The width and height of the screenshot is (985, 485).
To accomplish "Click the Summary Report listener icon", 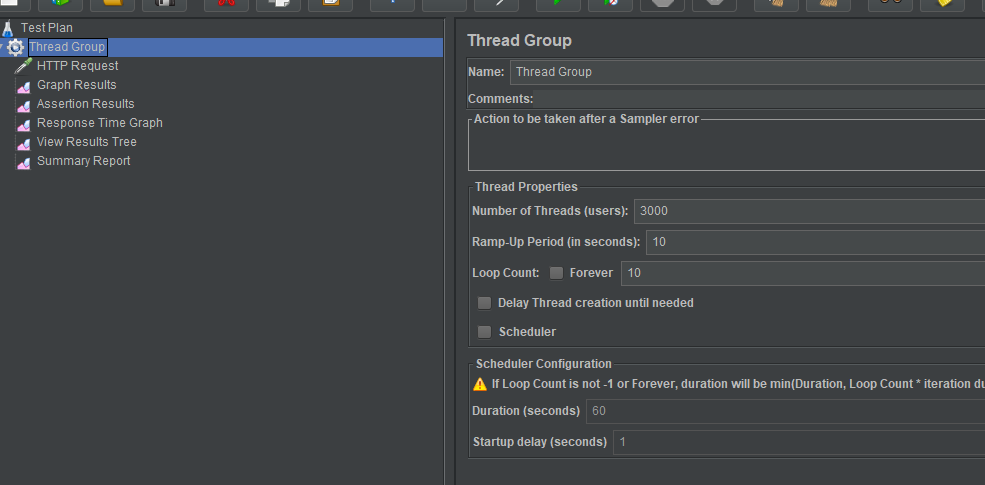I will [24, 162].
